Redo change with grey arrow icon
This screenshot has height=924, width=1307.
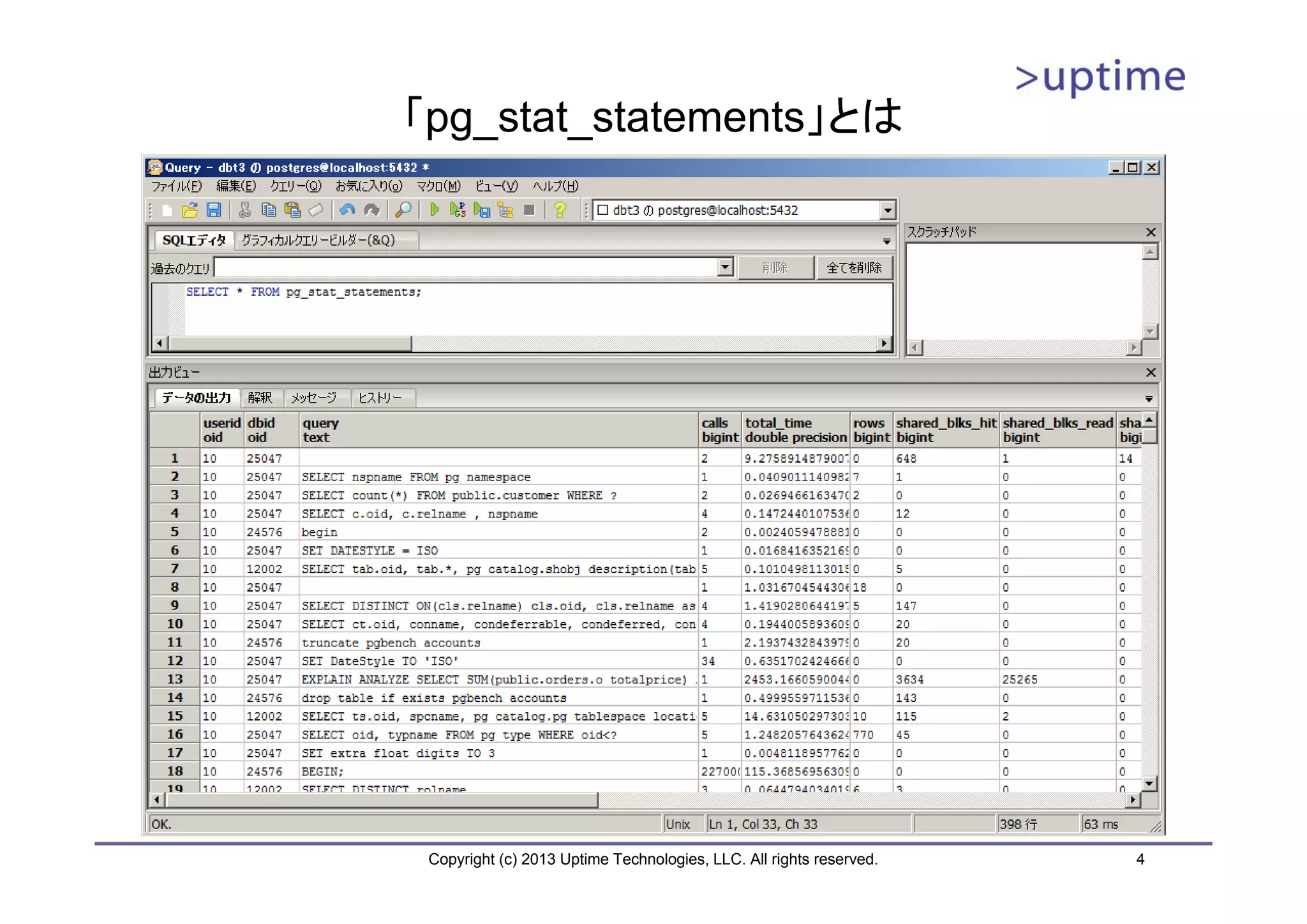(x=371, y=210)
